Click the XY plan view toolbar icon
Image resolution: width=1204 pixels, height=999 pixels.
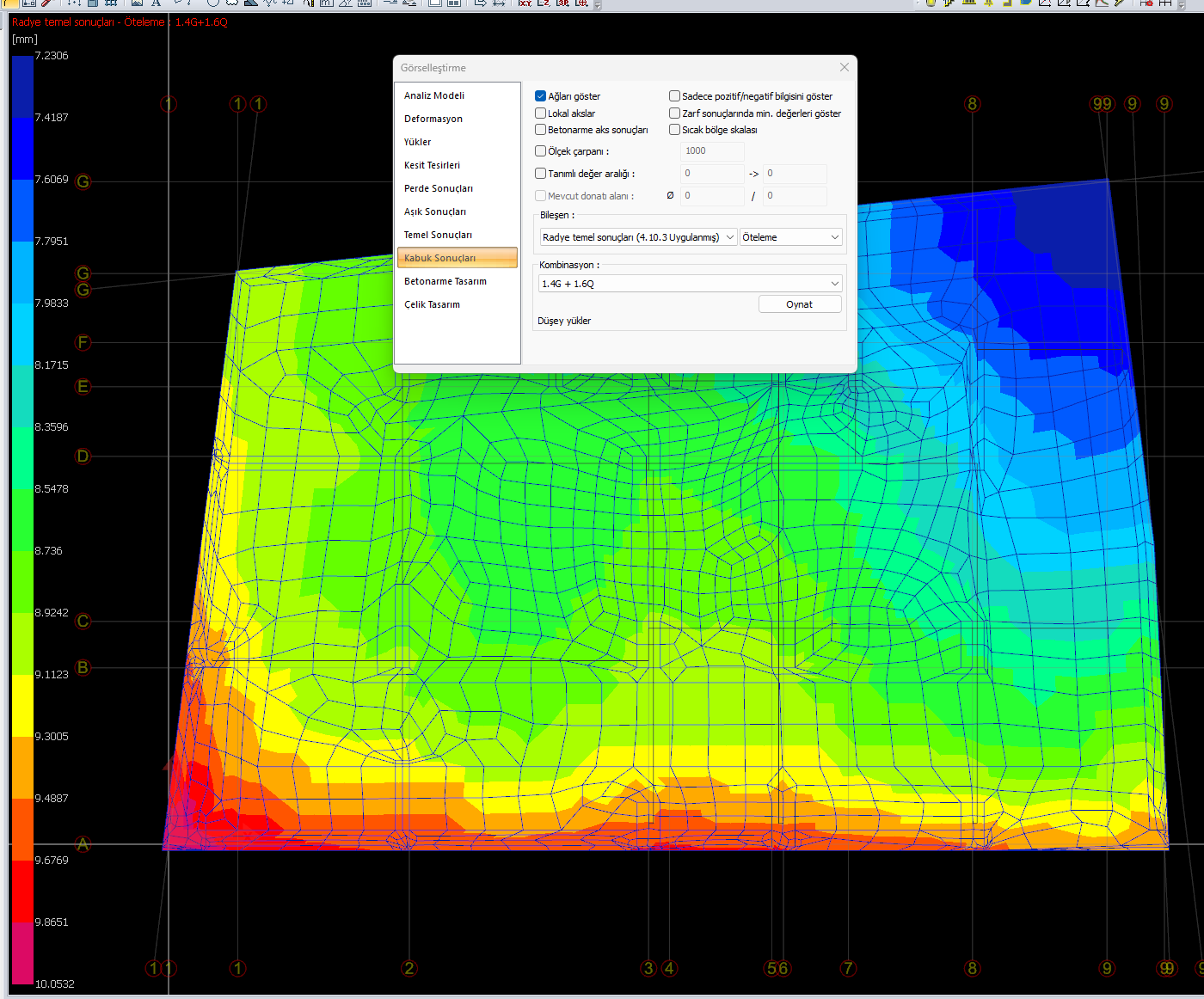coord(525,3)
